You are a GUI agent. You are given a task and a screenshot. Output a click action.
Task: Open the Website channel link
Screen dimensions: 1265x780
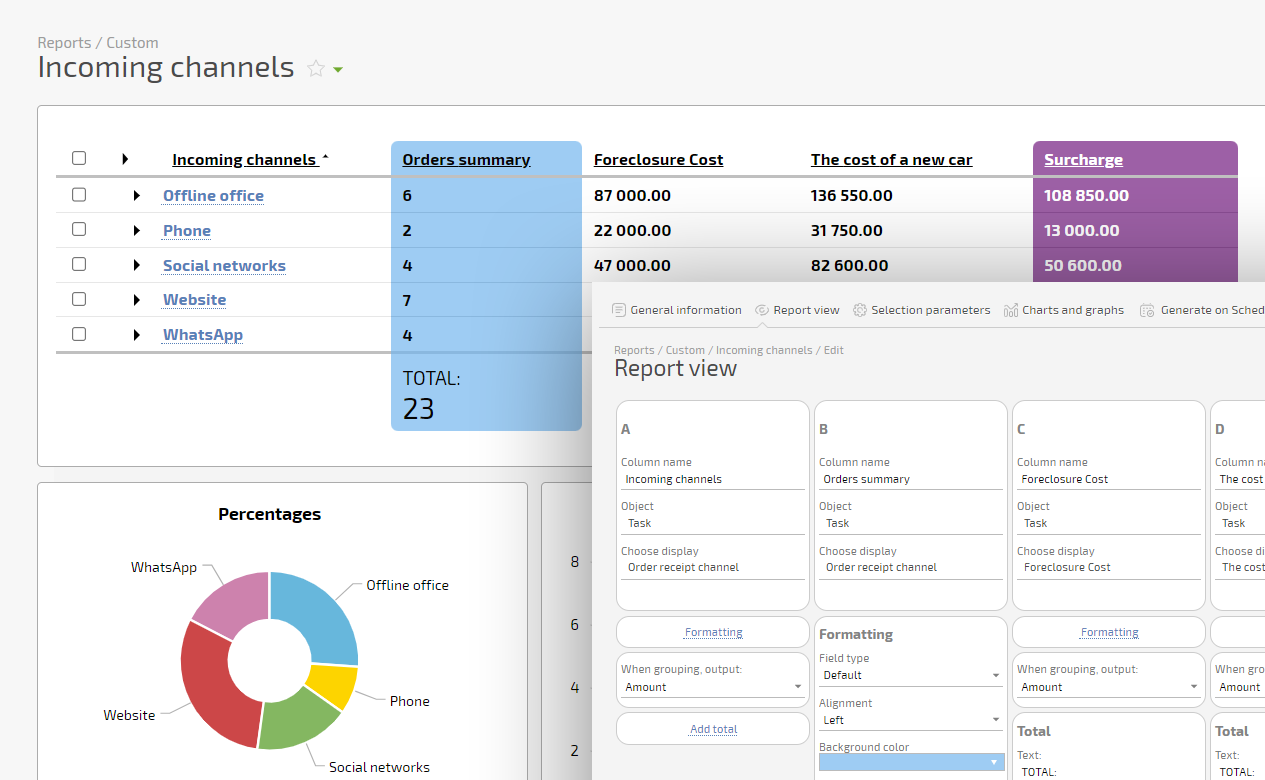[x=194, y=300]
